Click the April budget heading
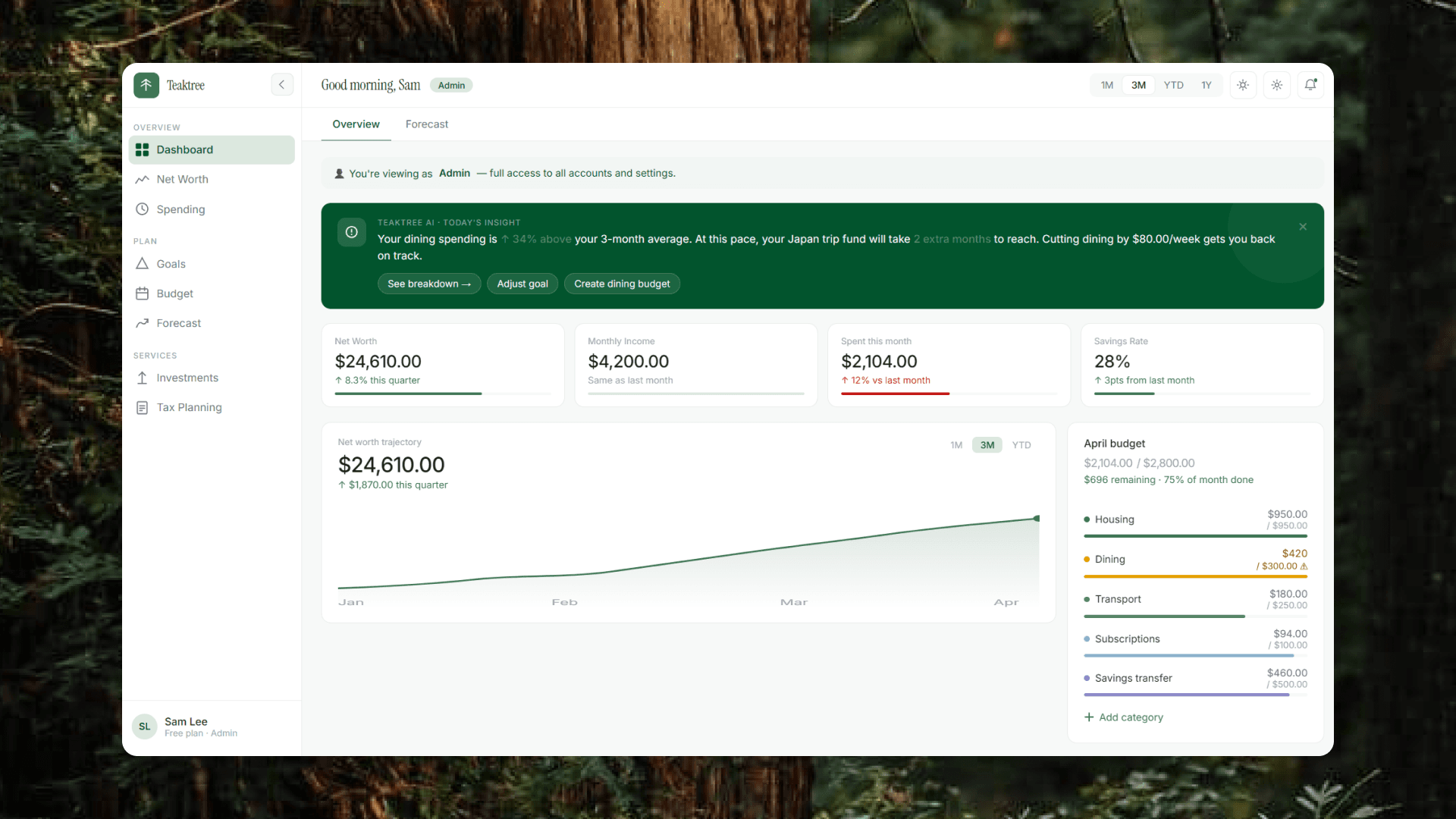This screenshot has height=819, width=1456. coord(1114,444)
